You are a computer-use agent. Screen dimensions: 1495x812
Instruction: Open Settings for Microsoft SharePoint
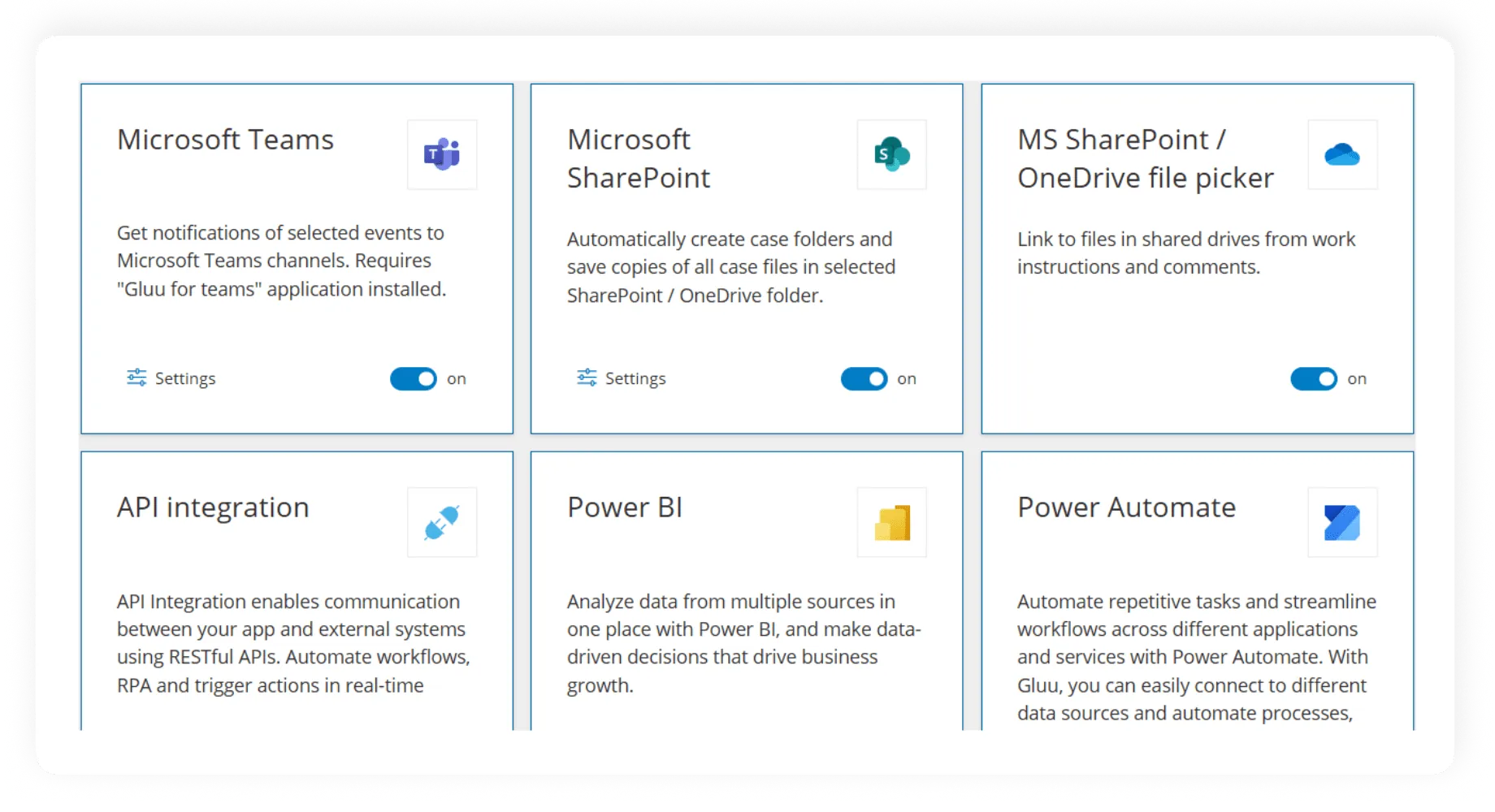click(x=622, y=378)
